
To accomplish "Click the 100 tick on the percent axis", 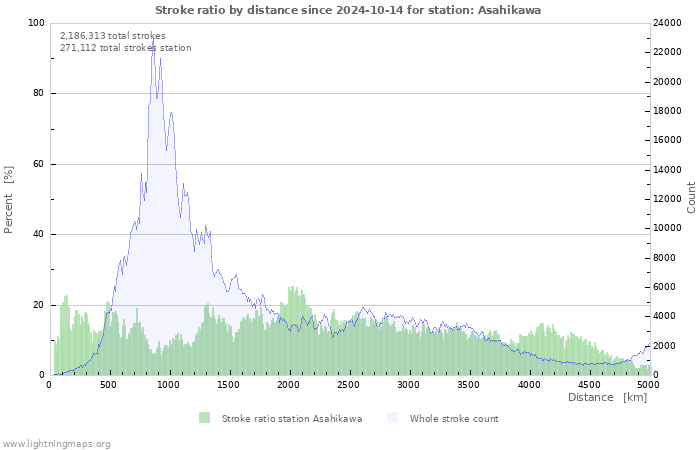I will point(36,23).
